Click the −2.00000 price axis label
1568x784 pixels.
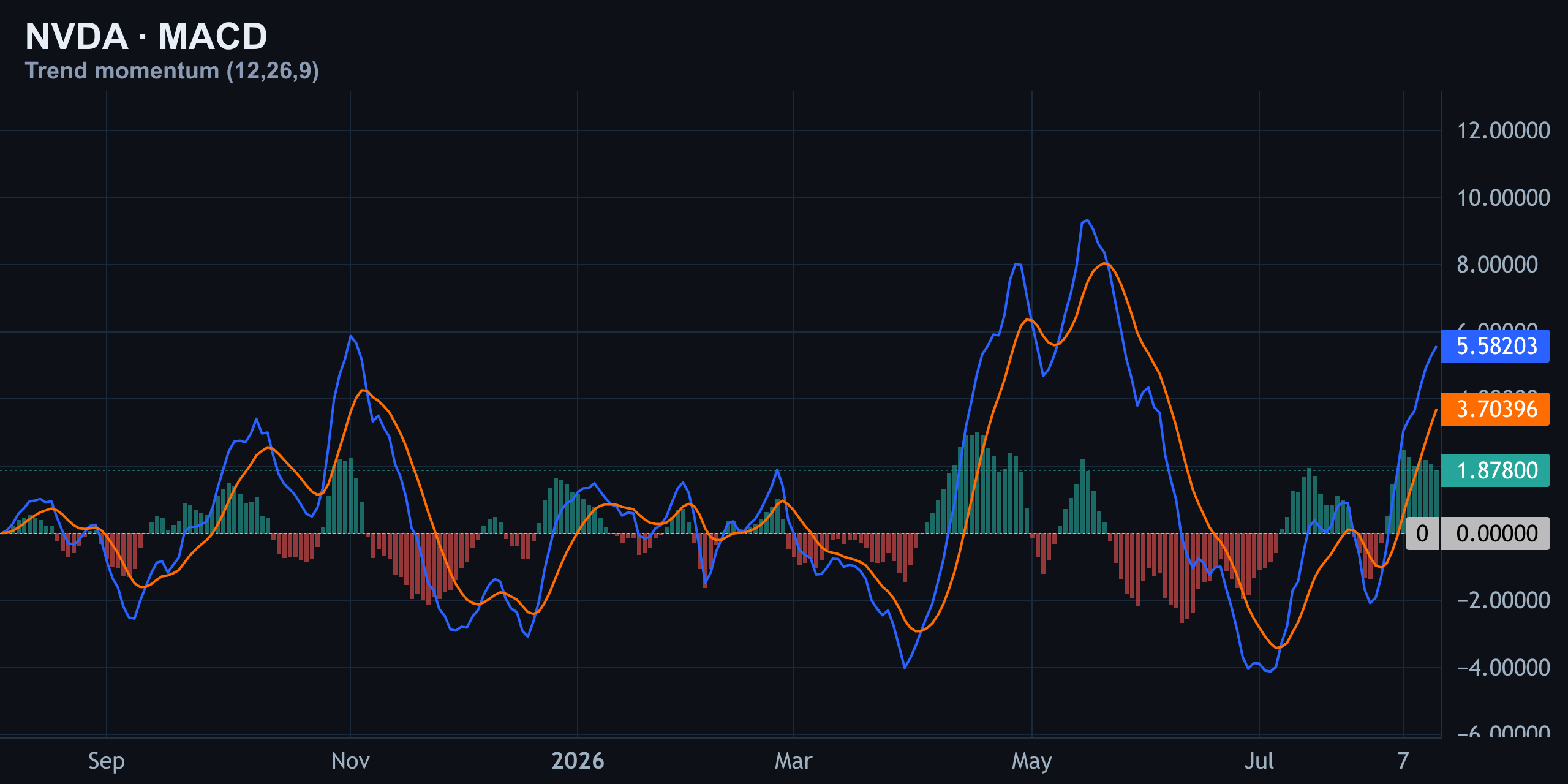(x=1504, y=600)
